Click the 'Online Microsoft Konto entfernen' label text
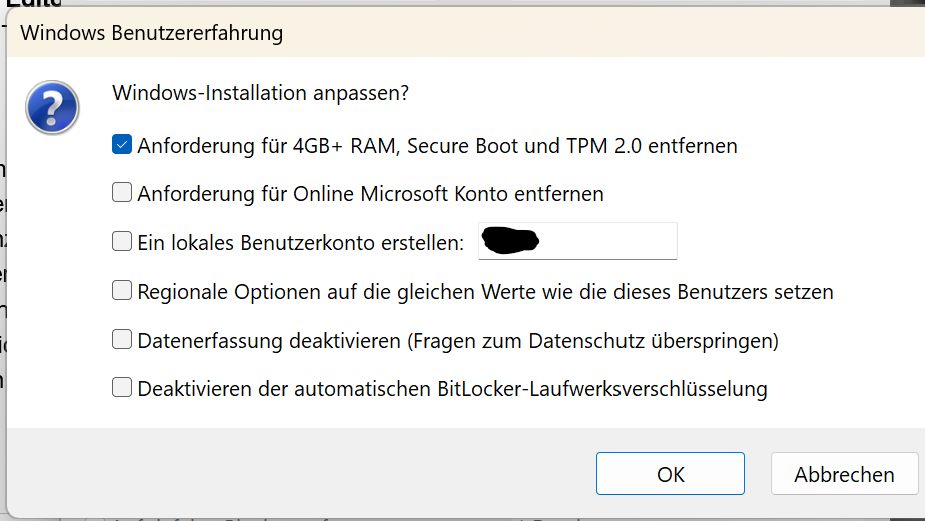Viewport: 925px width, 521px height. tap(448, 194)
